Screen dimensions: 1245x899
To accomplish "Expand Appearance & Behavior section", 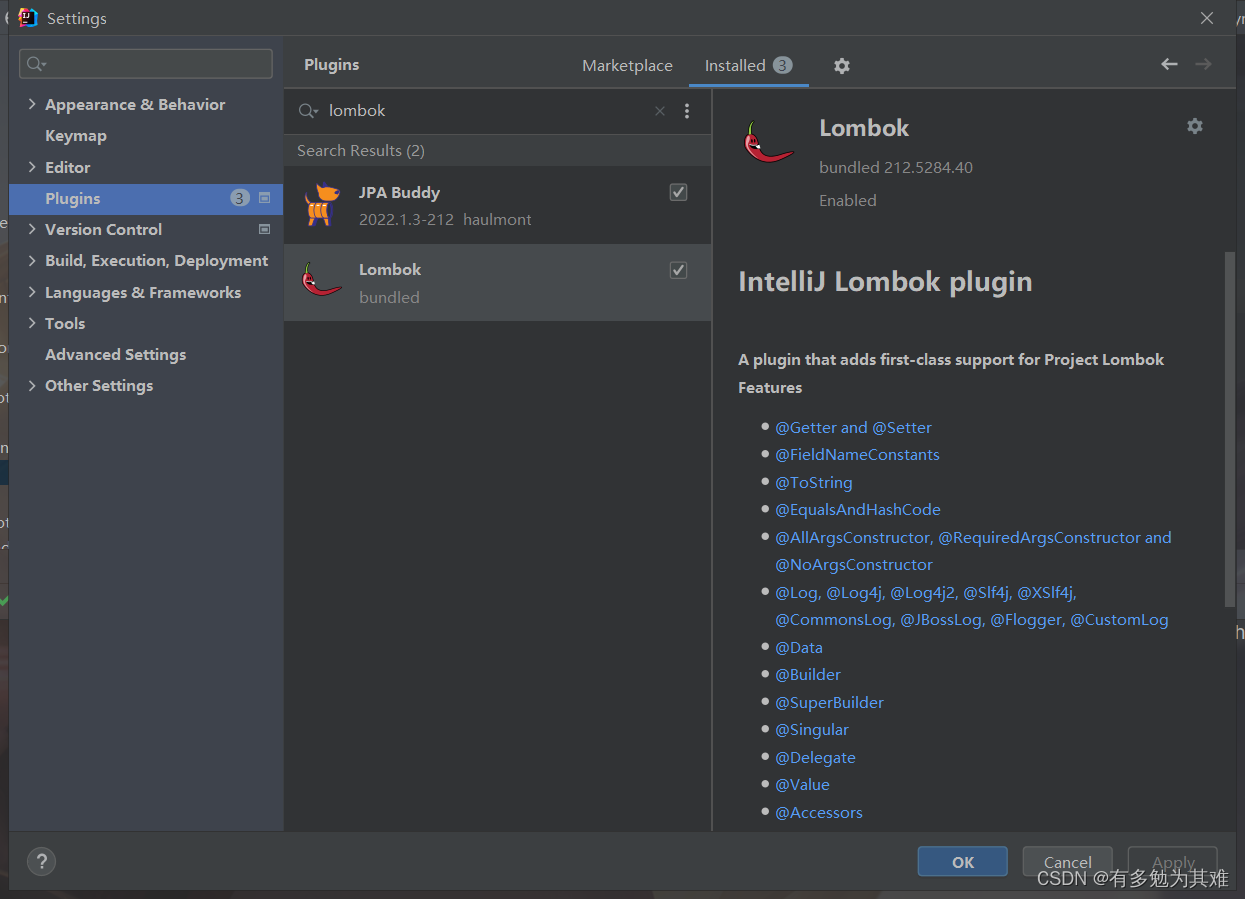I will [x=32, y=104].
